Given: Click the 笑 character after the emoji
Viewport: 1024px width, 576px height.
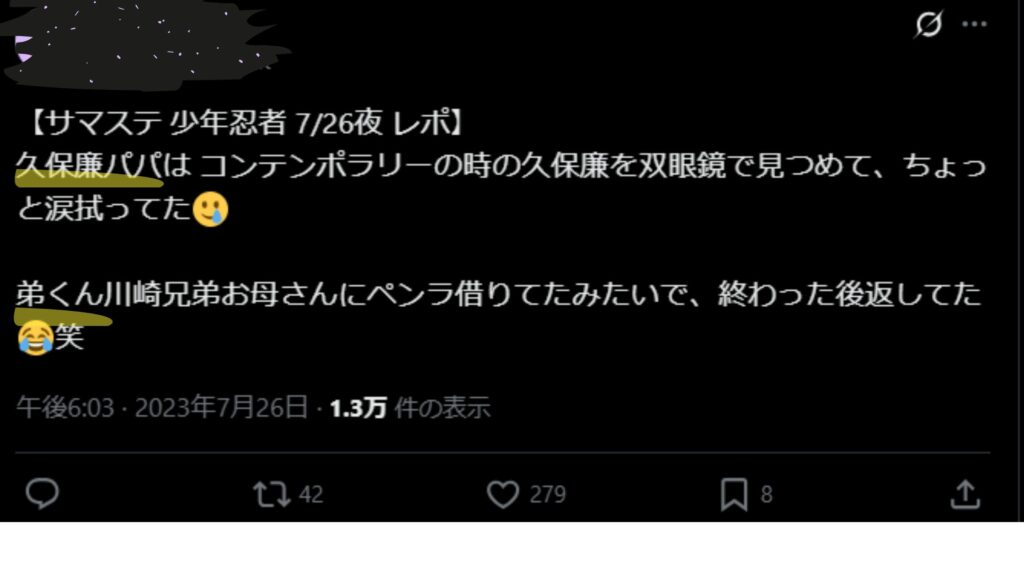Looking at the screenshot, I should 69,338.
